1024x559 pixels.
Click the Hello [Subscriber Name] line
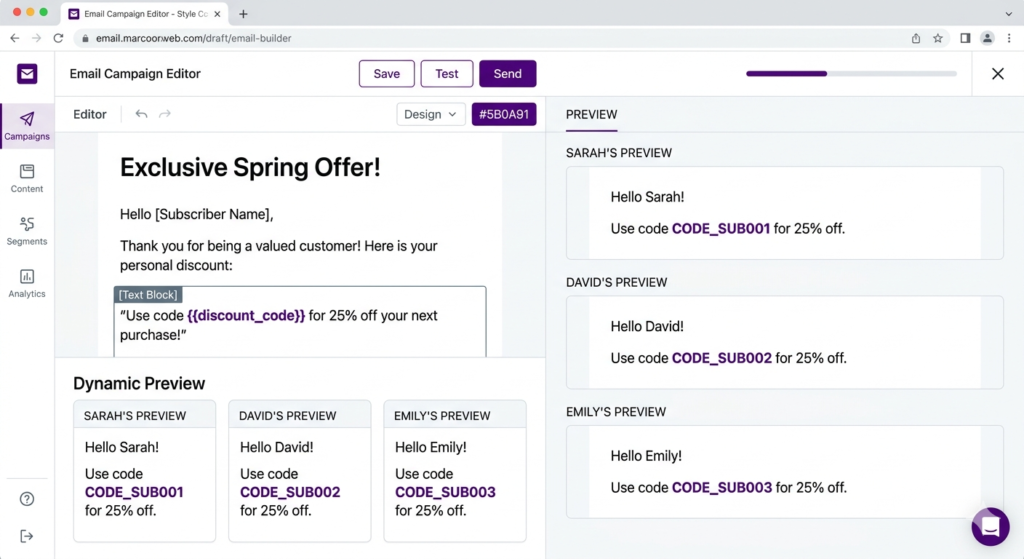(x=197, y=214)
